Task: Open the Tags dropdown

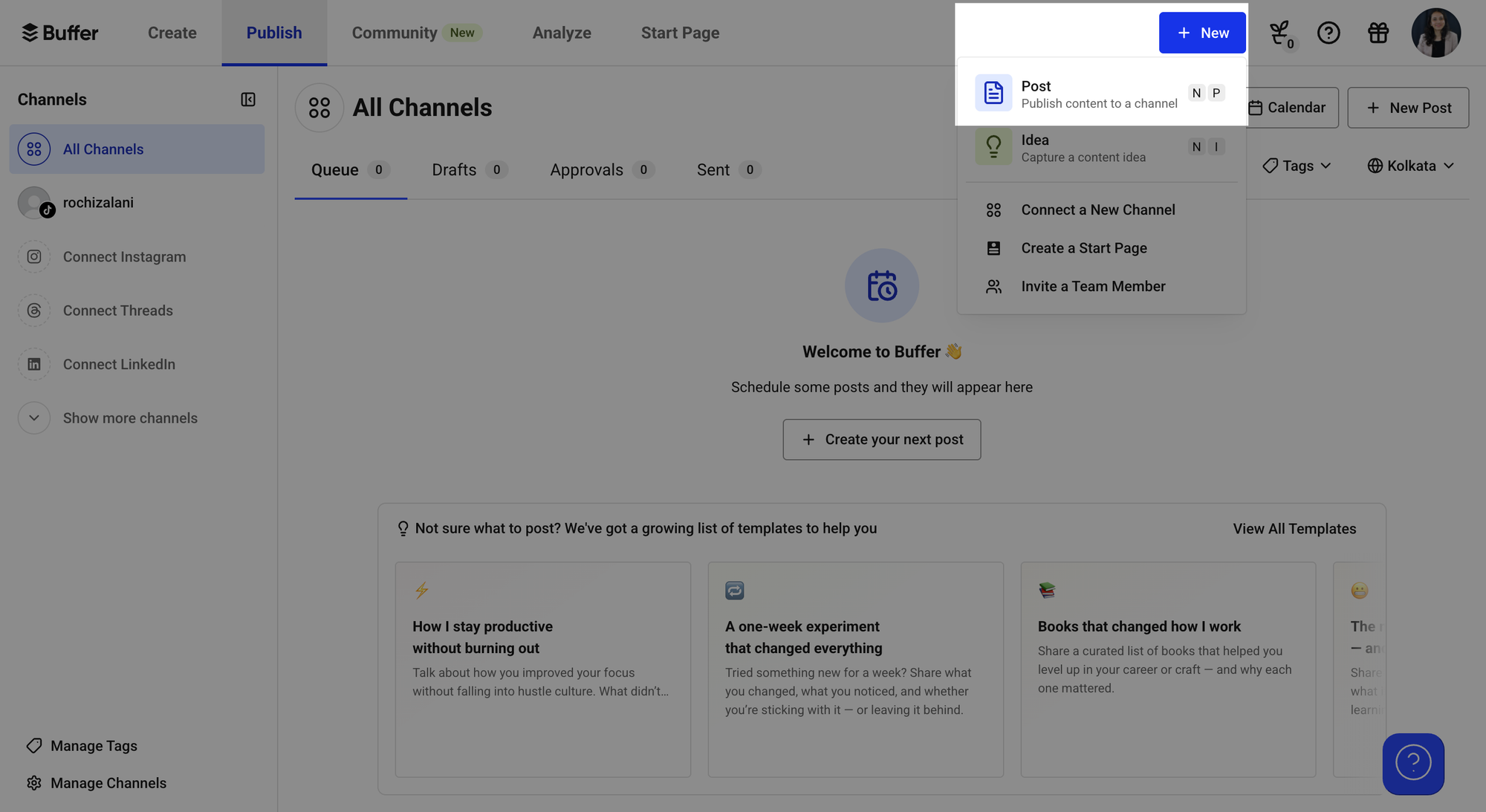Action: tap(1296, 165)
